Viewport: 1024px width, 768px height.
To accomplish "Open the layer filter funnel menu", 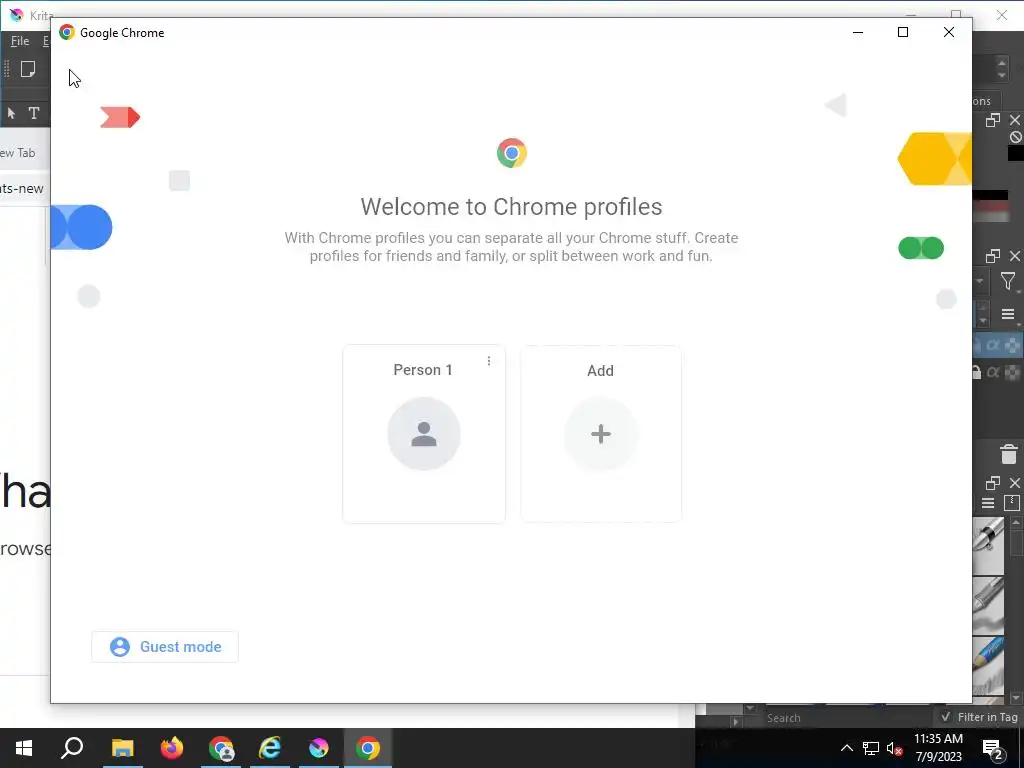I will pyautogui.click(x=1008, y=281).
